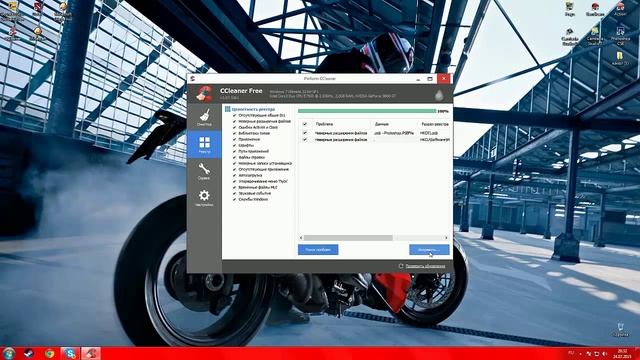Toggle Временные файлы MUI checkbox
640x360 pixels.
click(234, 187)
